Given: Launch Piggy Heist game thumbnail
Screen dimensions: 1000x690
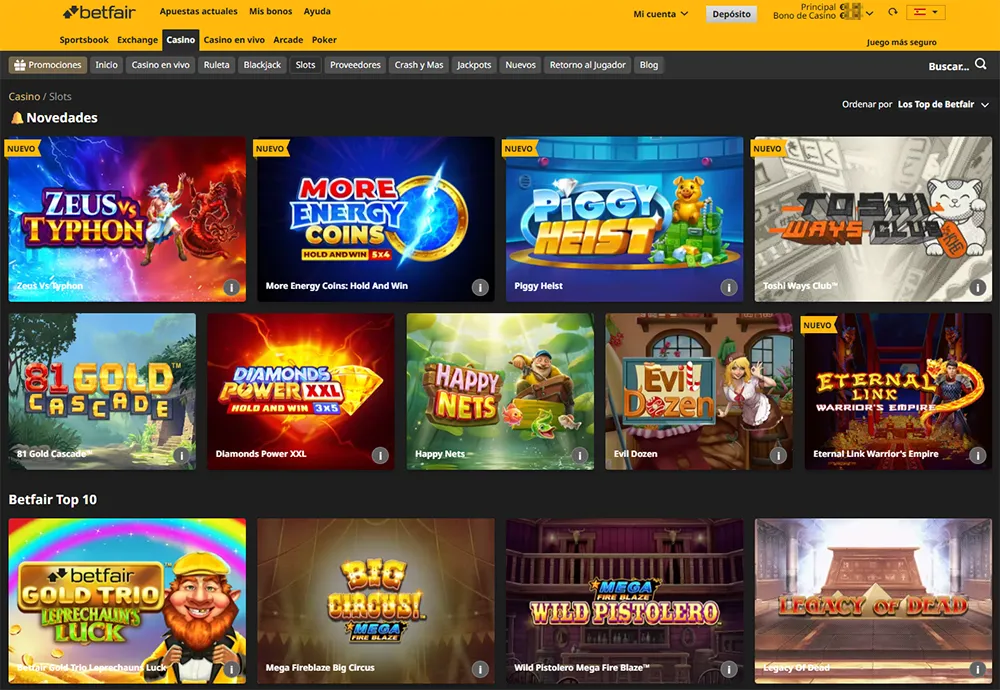Looking at the screenshot, I should [x=624, y=219].
